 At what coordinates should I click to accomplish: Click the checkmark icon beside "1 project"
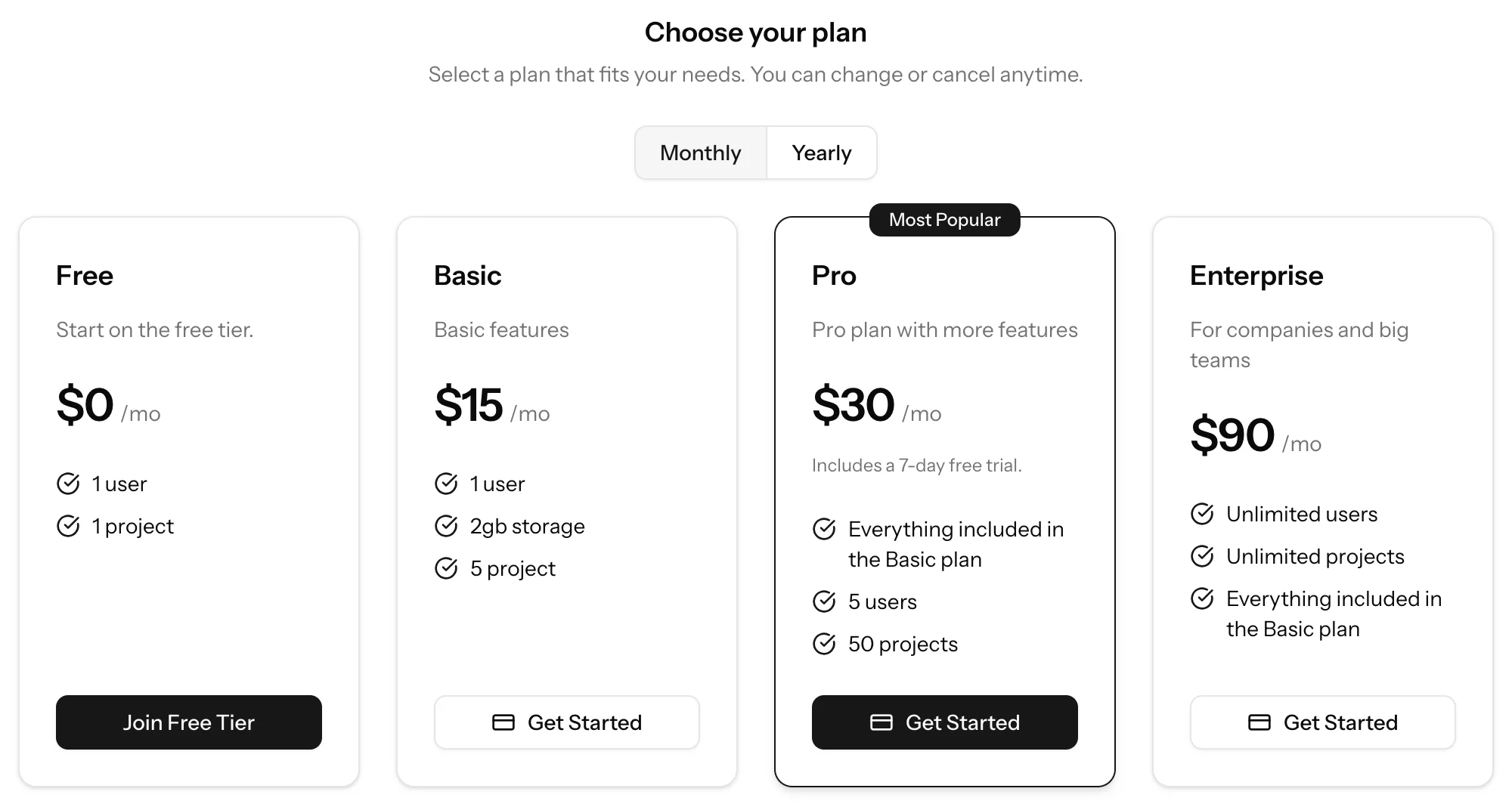tap(68, 525)
